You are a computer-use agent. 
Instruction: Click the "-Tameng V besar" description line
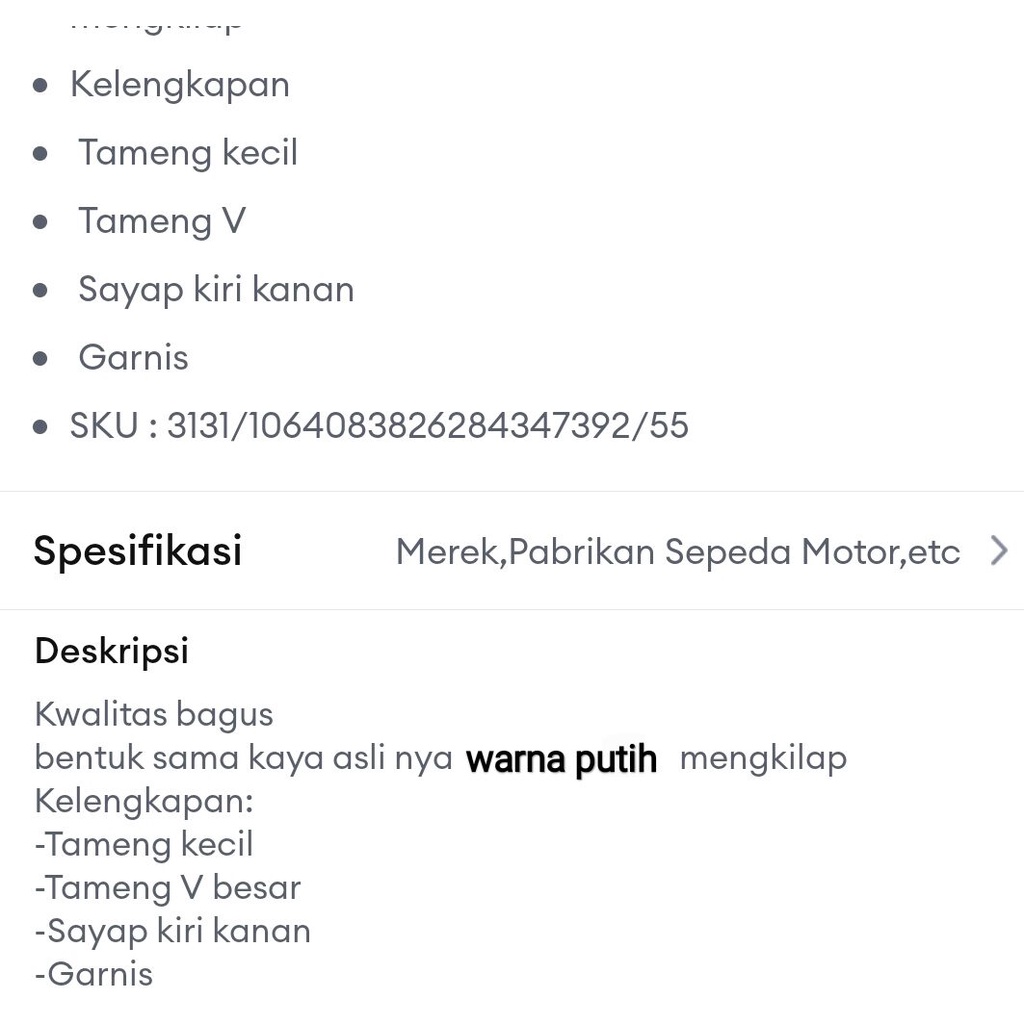[x=167, y=887]
